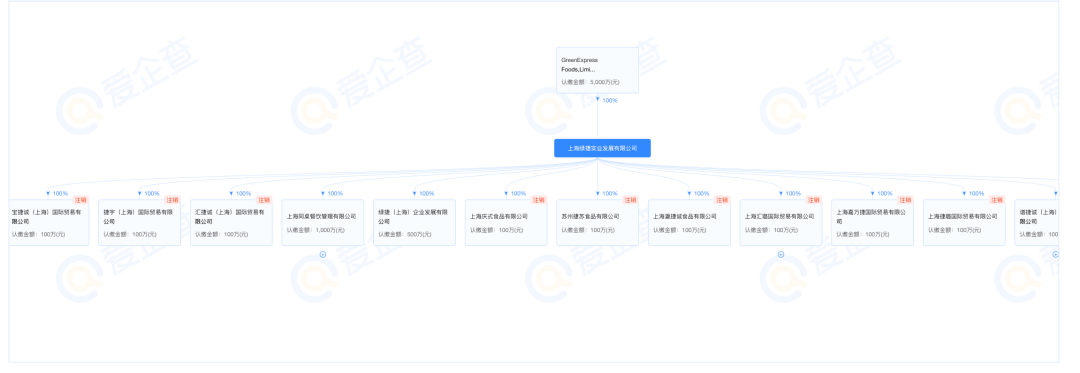Open the GreenExpress Foods parent node
1080x373 pixels.
click(597, 70)
